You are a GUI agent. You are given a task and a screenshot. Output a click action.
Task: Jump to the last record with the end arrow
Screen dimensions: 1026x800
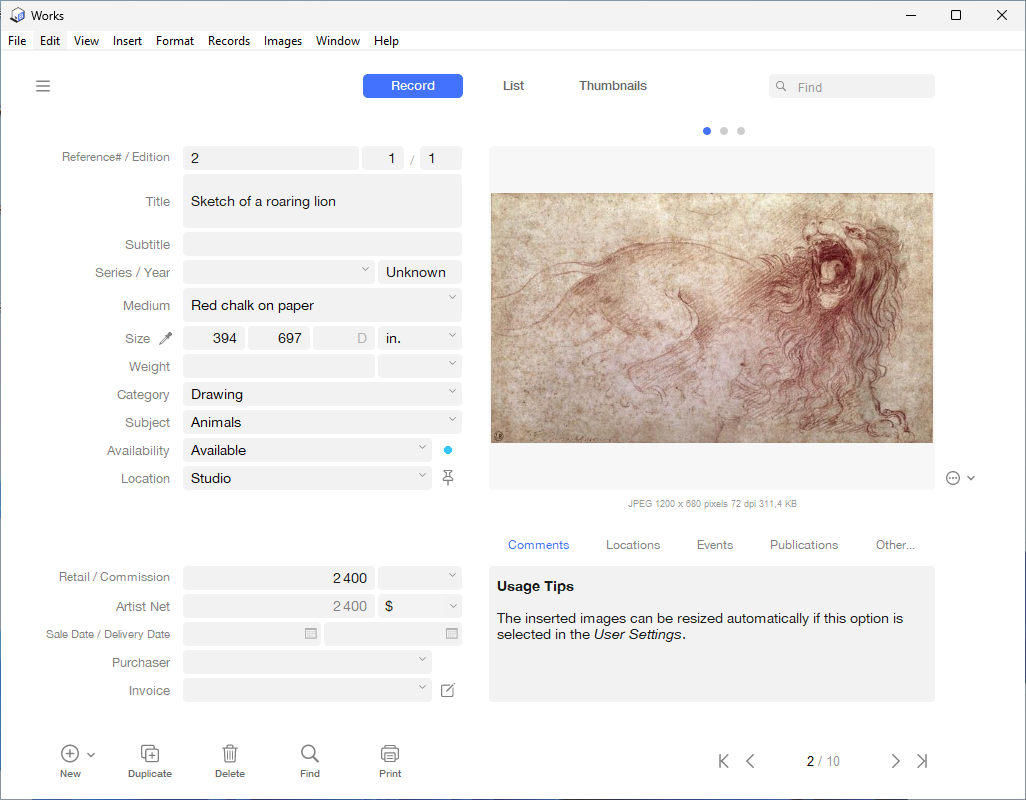pyautogui.click(x=922, y=760)
